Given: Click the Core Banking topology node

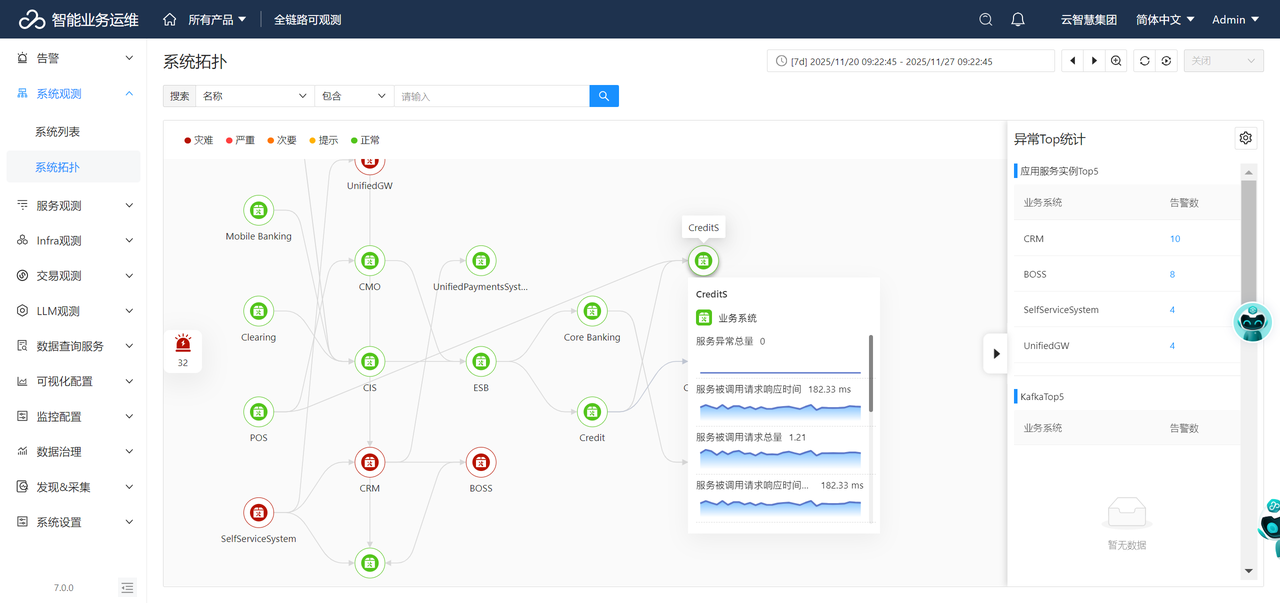Looking at the screenshot, I should 592,311.
